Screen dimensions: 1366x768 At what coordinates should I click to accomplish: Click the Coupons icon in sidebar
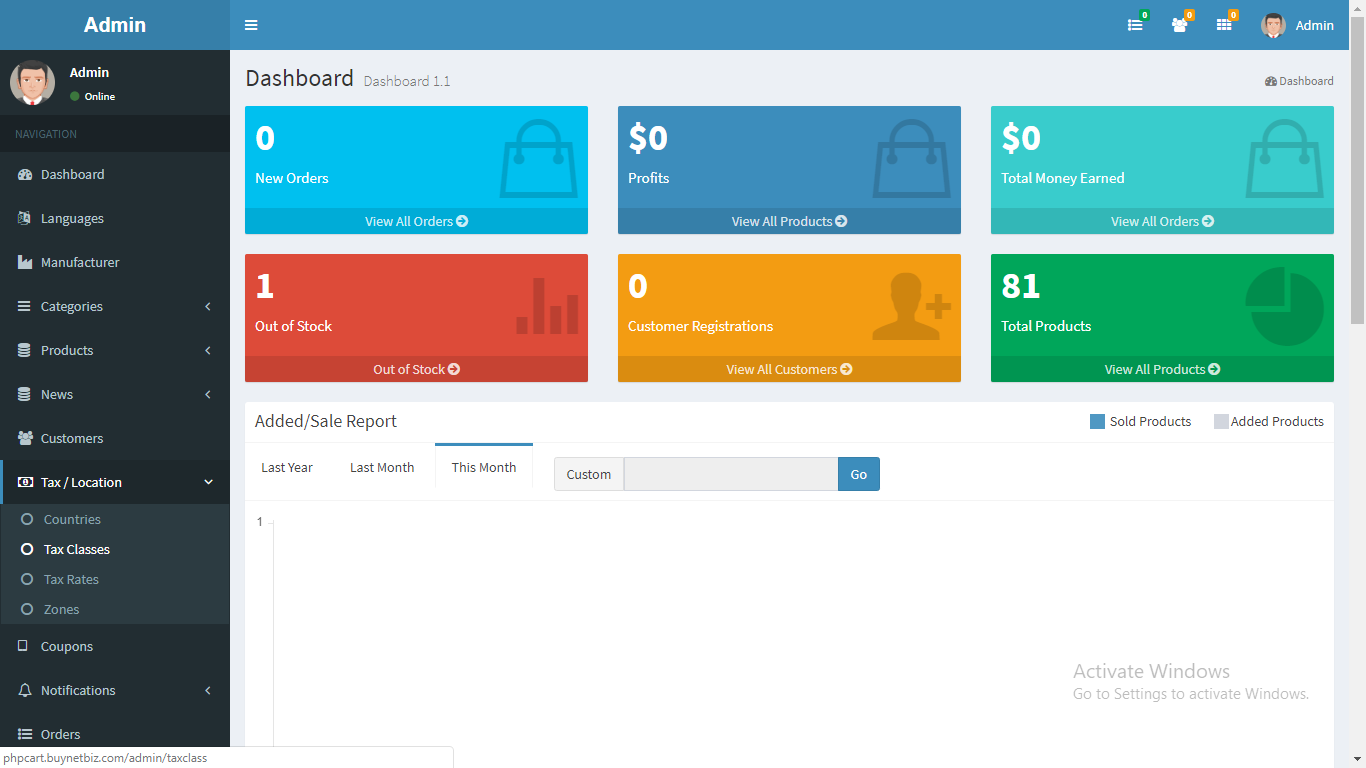(24, 646)
